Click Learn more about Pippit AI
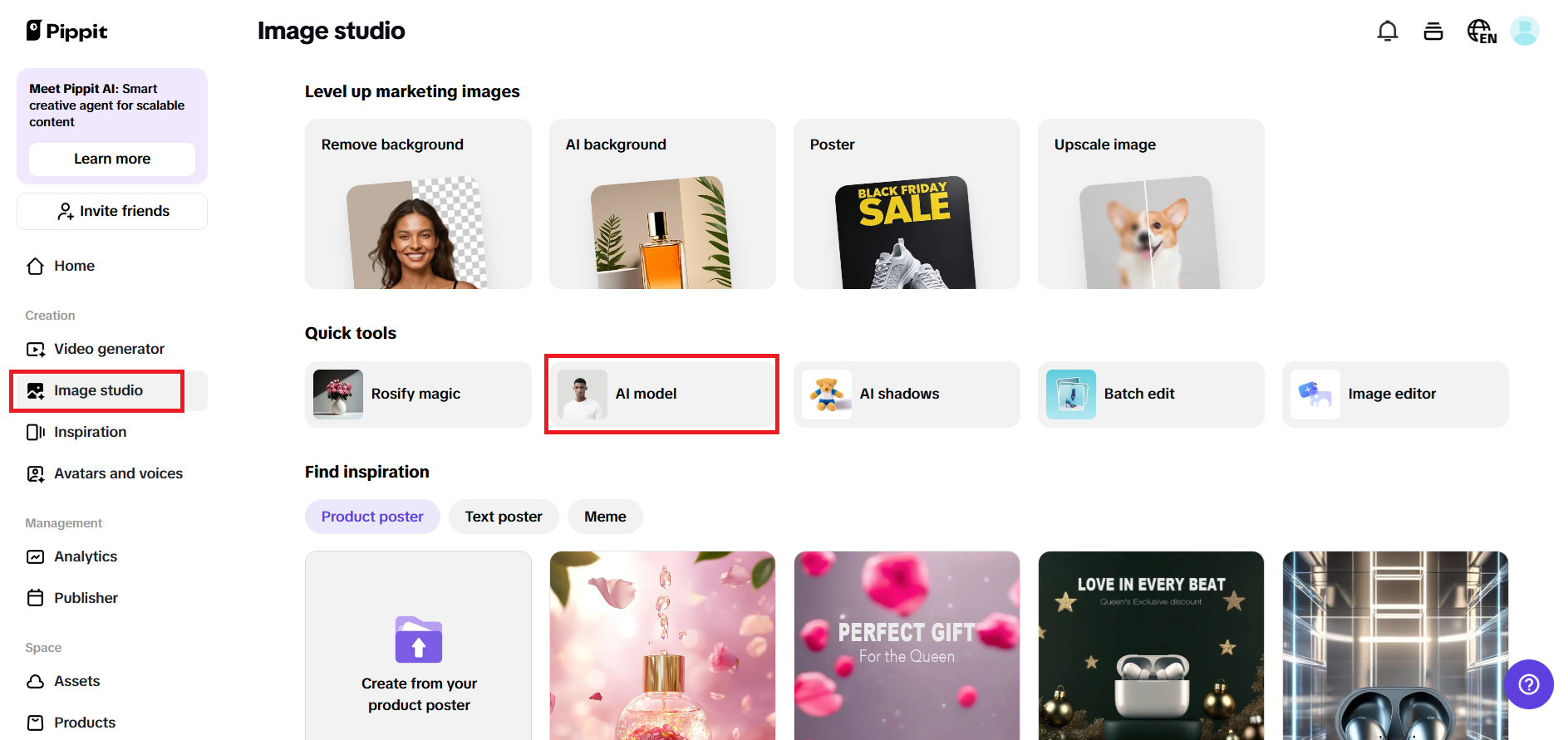Viewport: 1568px width, 740px height. point(111,159)
